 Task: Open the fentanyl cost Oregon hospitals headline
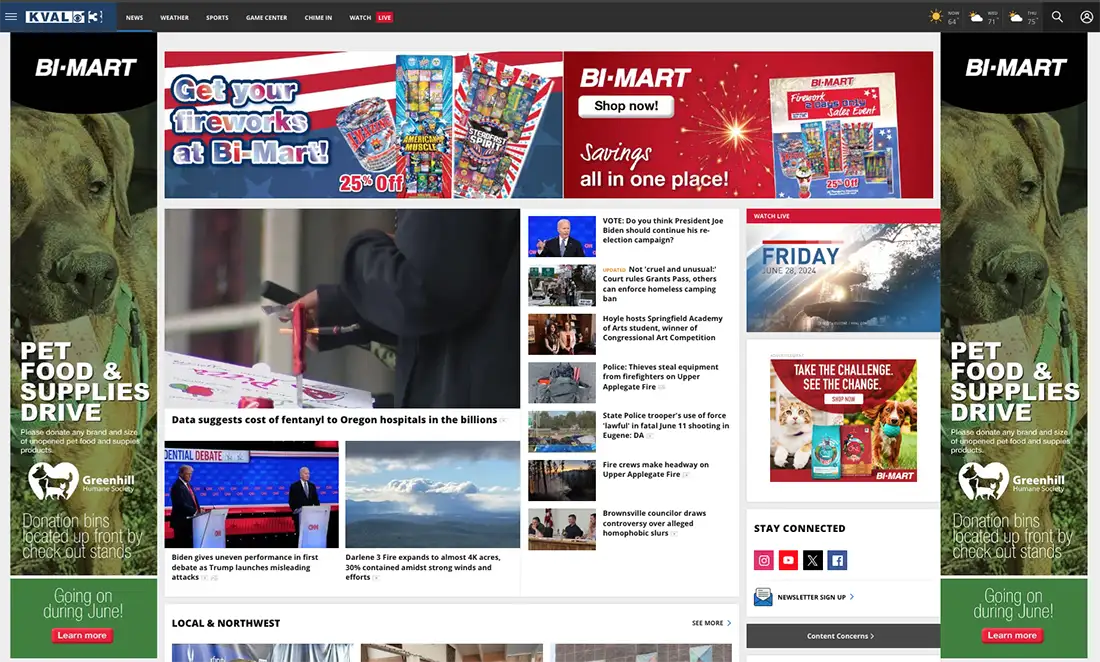[x=334, y=419]
